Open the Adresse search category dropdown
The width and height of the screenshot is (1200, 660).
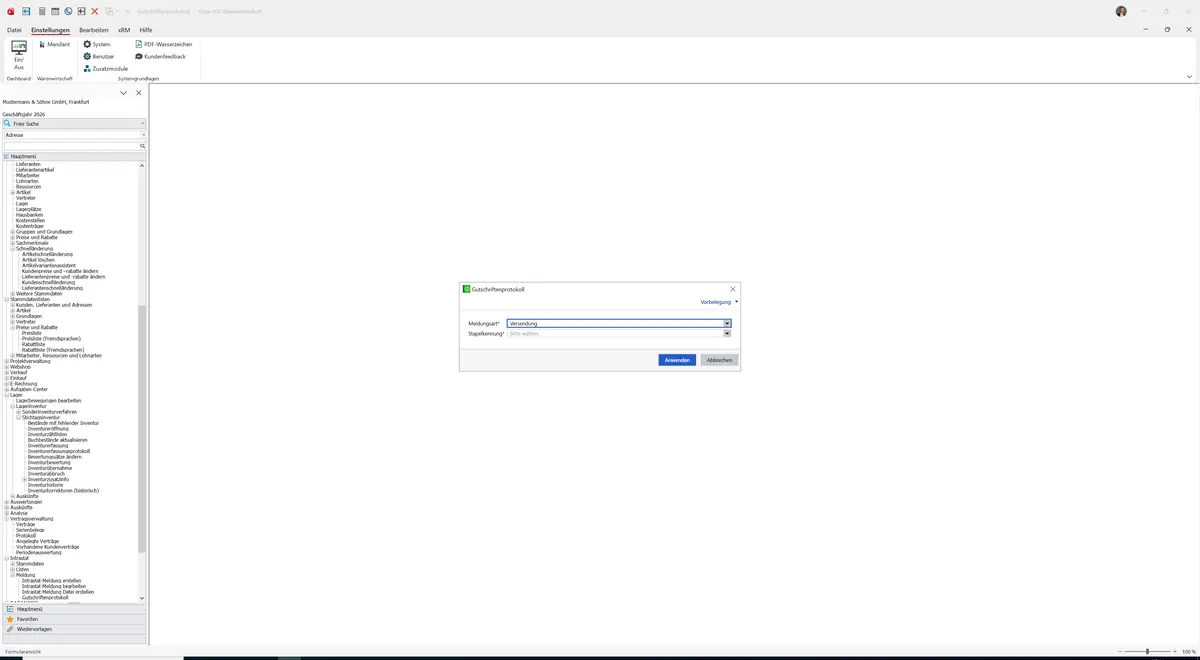(143, 135)
